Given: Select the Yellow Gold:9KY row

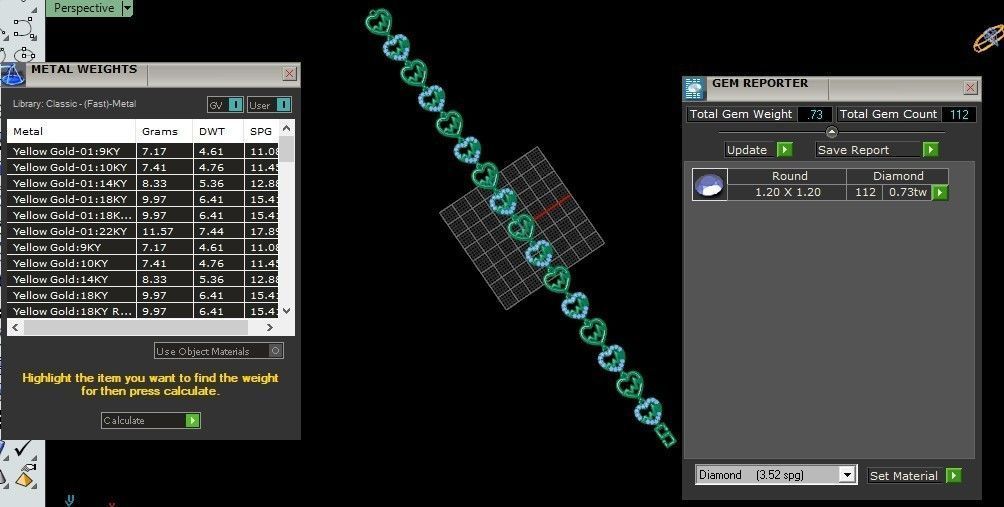Looking at the screenshot, I should tap(143, 247).
